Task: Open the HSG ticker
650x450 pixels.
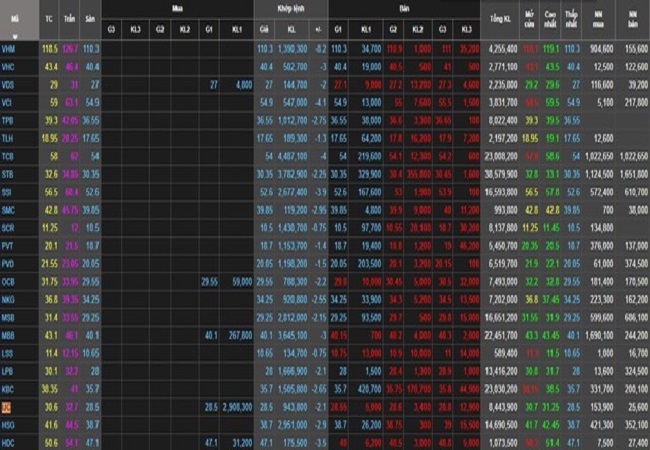Action: (7, 425)
